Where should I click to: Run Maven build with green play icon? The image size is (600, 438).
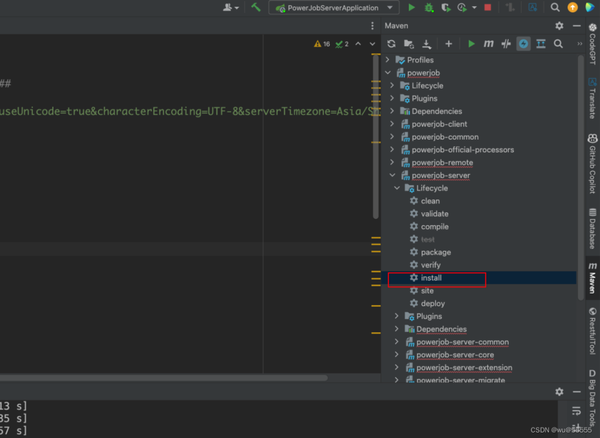[471, 44]
